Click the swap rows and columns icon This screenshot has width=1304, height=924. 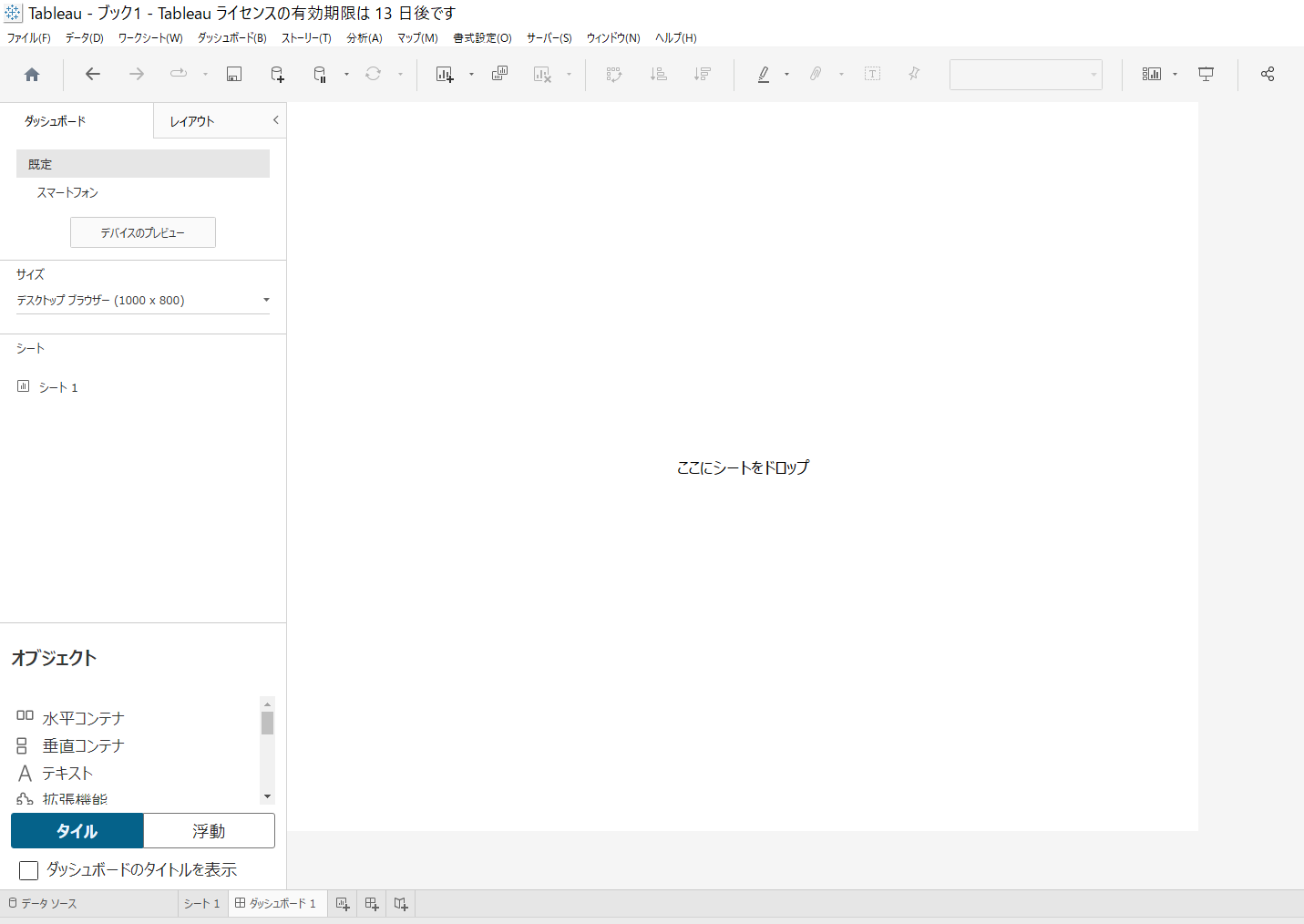[614, 75]
